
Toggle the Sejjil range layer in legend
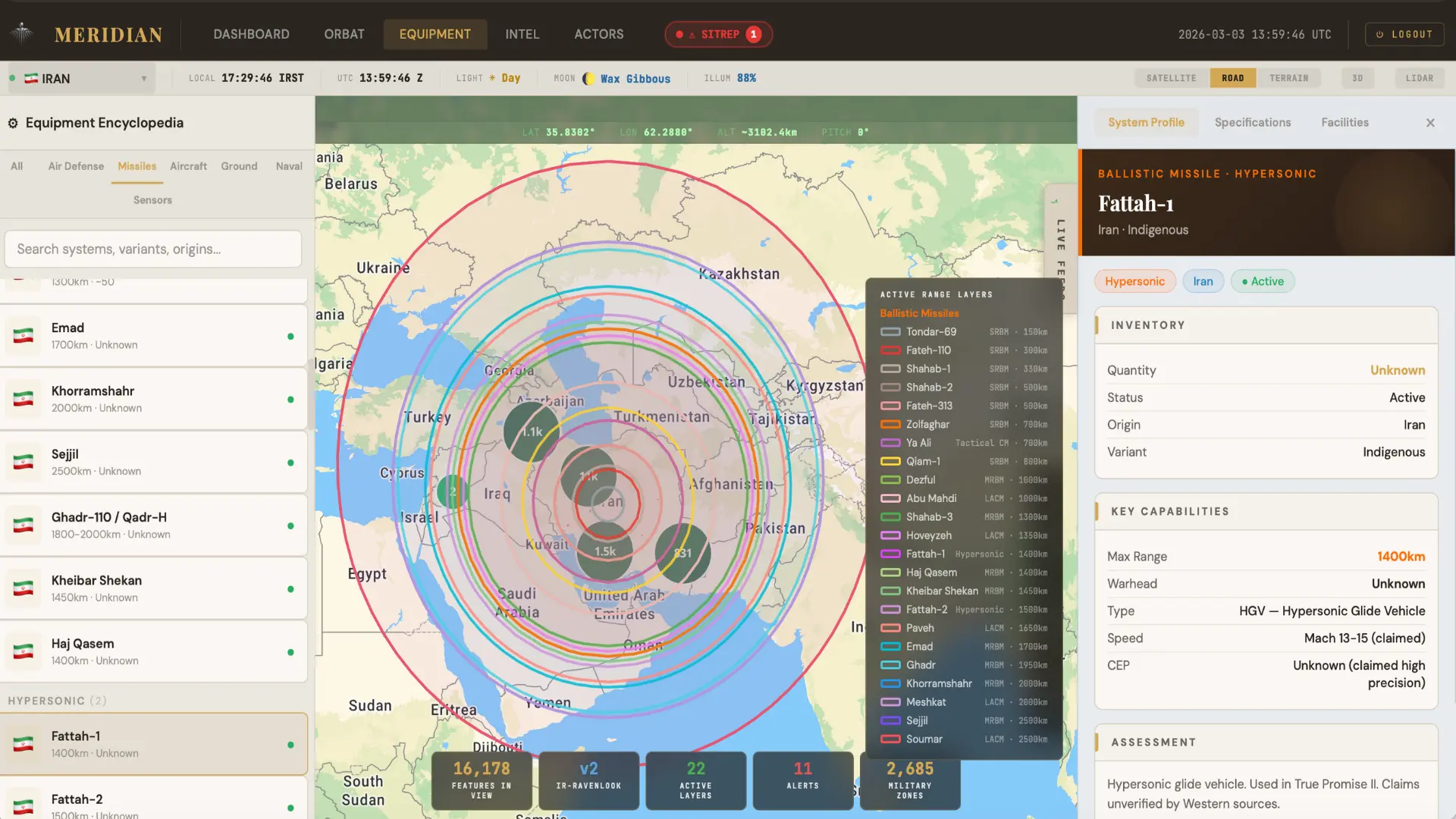pos(964,720)
